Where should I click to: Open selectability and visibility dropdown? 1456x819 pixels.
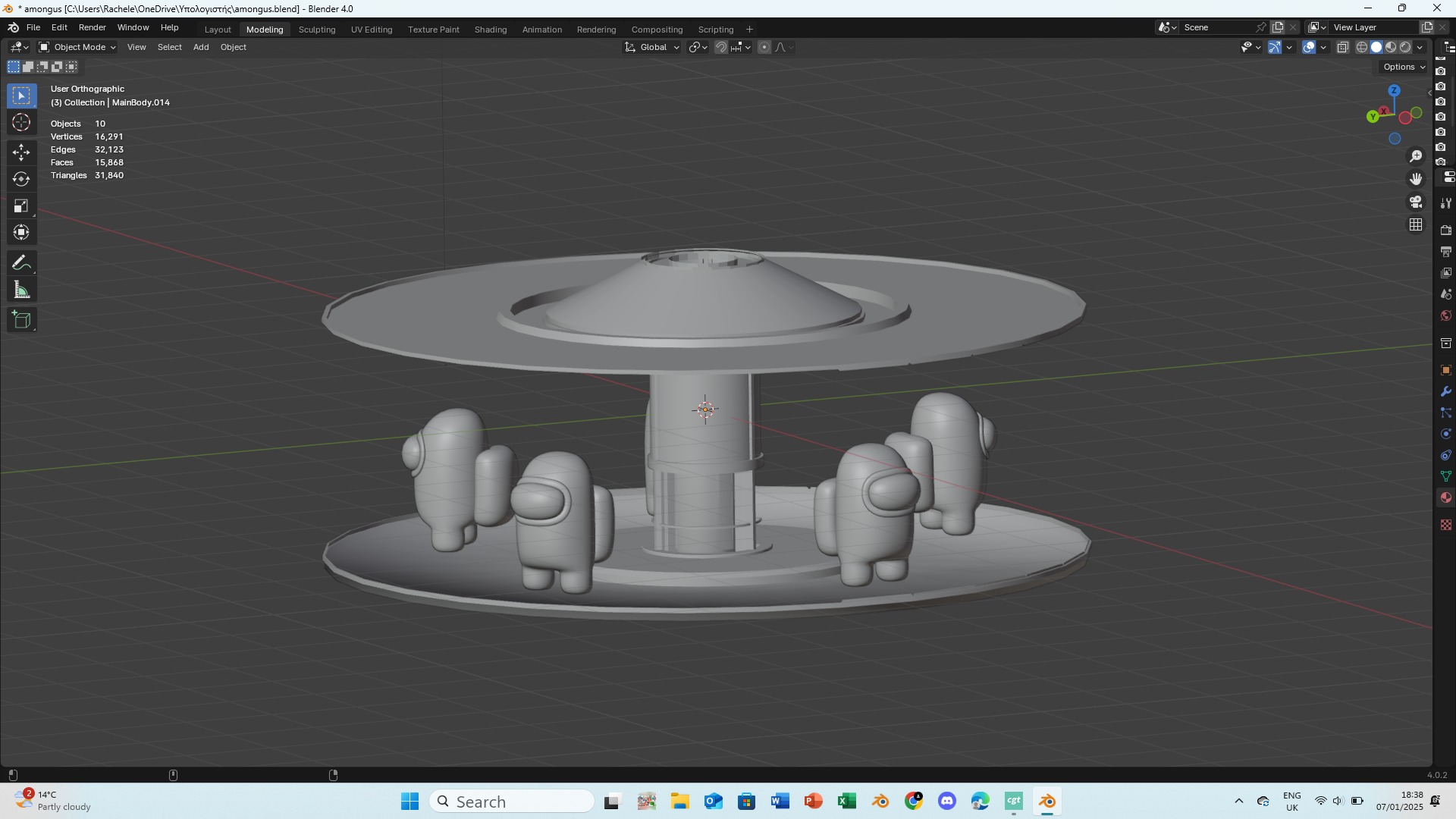[x=1250, y=47]
